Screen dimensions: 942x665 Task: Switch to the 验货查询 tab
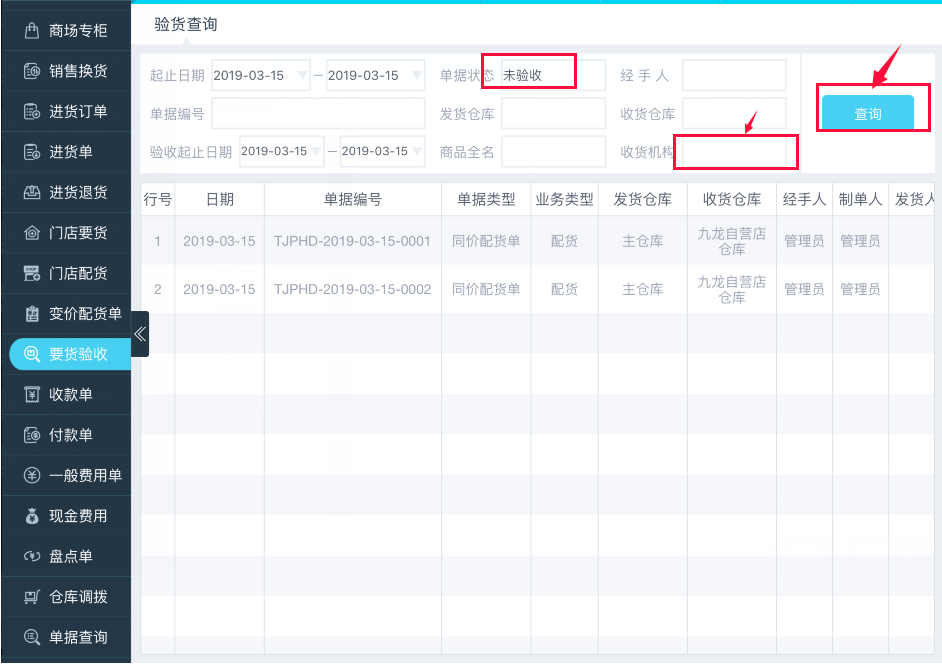click(x=186, y=25)
